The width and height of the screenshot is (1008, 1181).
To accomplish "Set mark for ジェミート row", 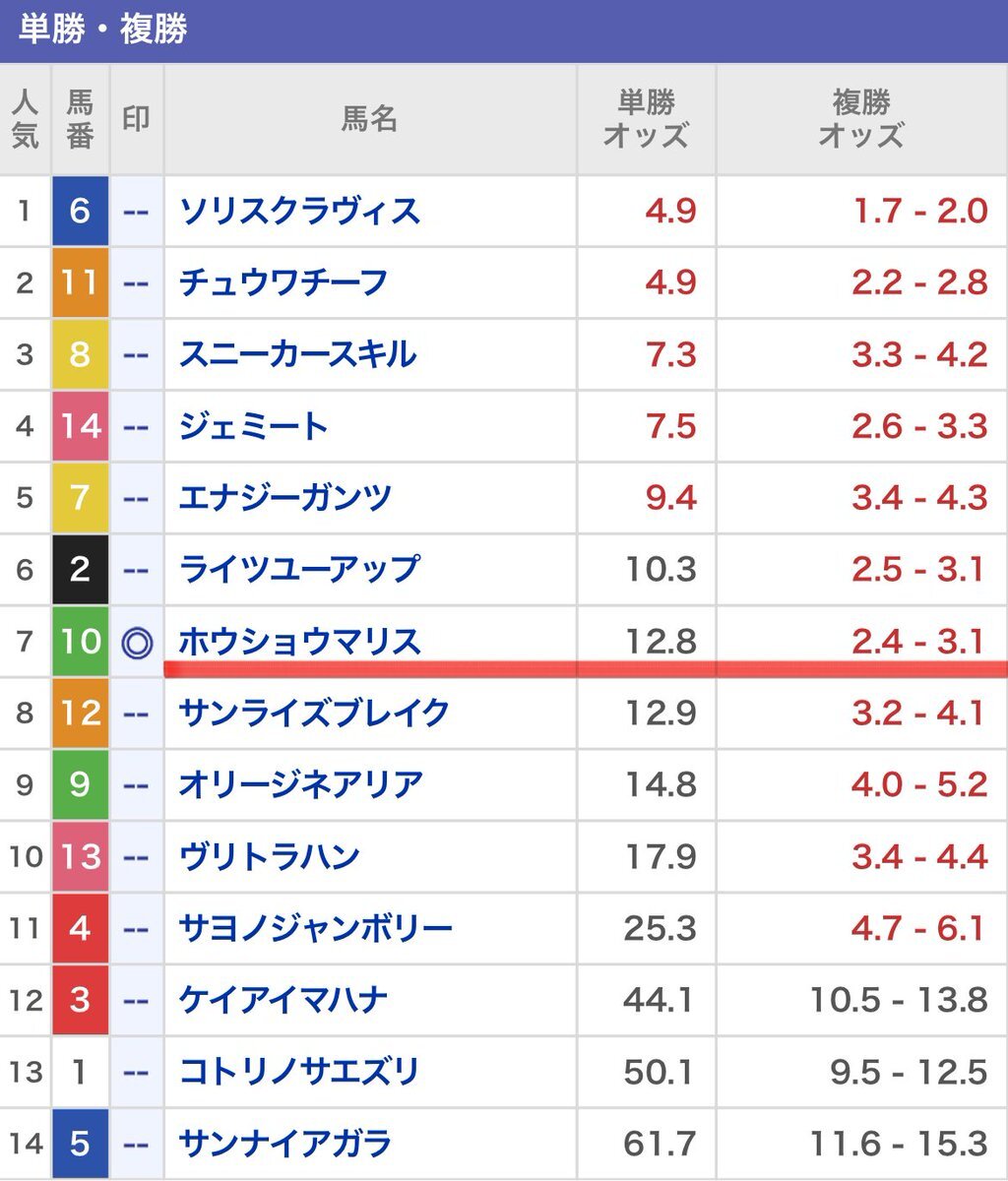I will [137, 426].
